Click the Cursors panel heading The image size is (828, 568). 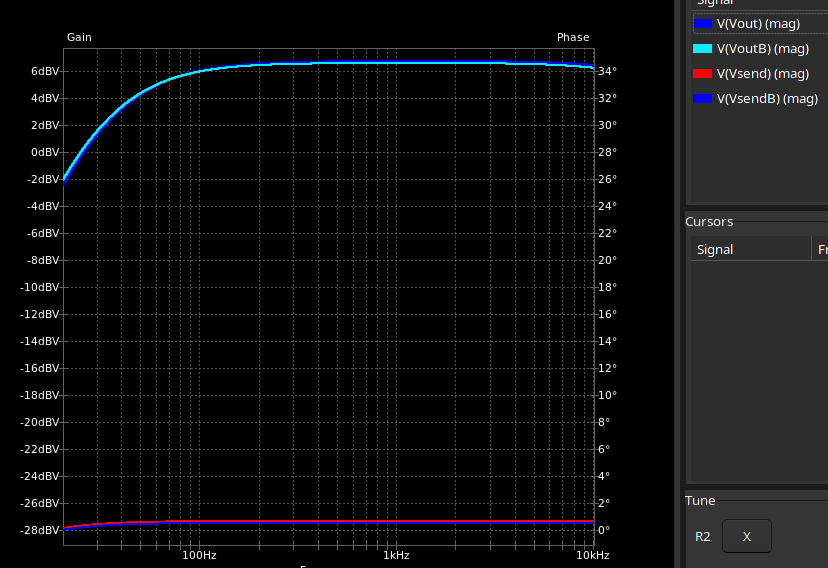coord(709,221)
